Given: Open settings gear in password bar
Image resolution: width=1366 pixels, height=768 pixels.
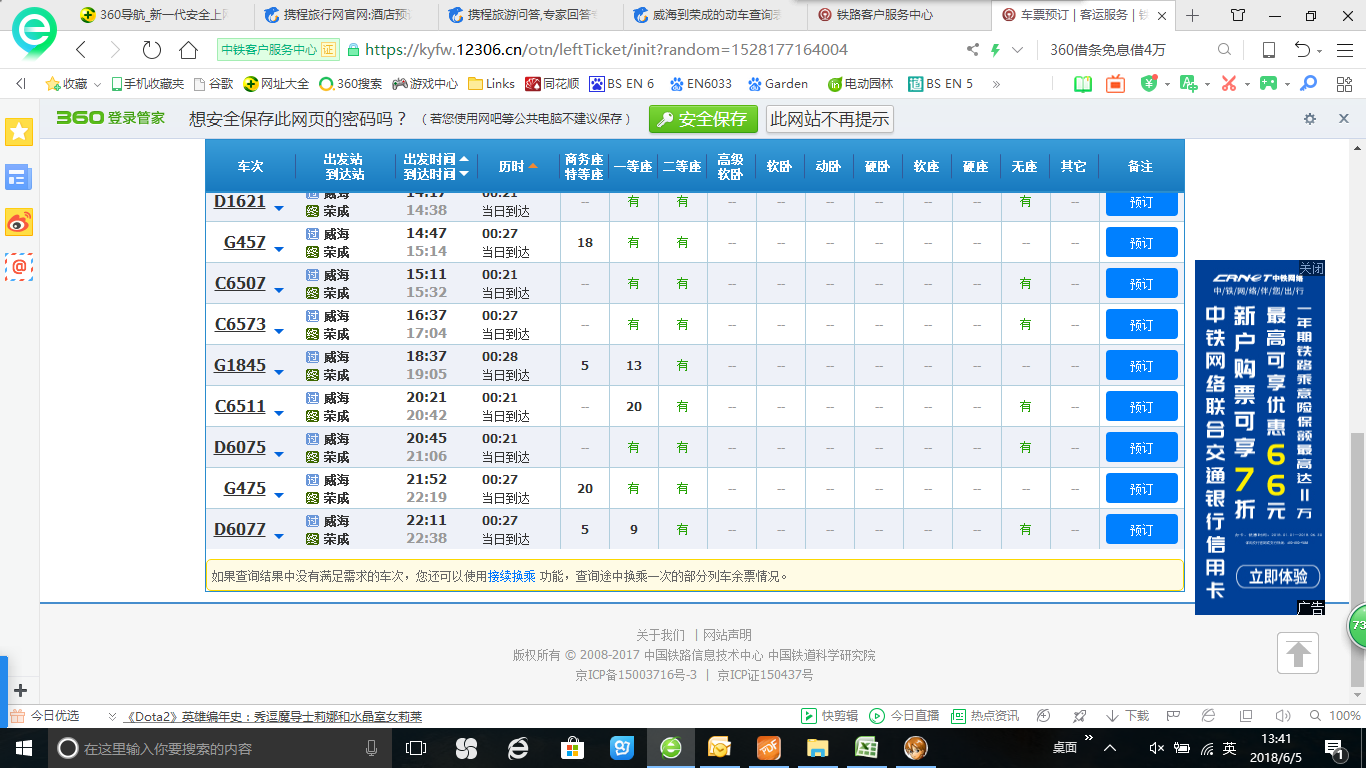Looking at the screenshot, I should 1310,119.
